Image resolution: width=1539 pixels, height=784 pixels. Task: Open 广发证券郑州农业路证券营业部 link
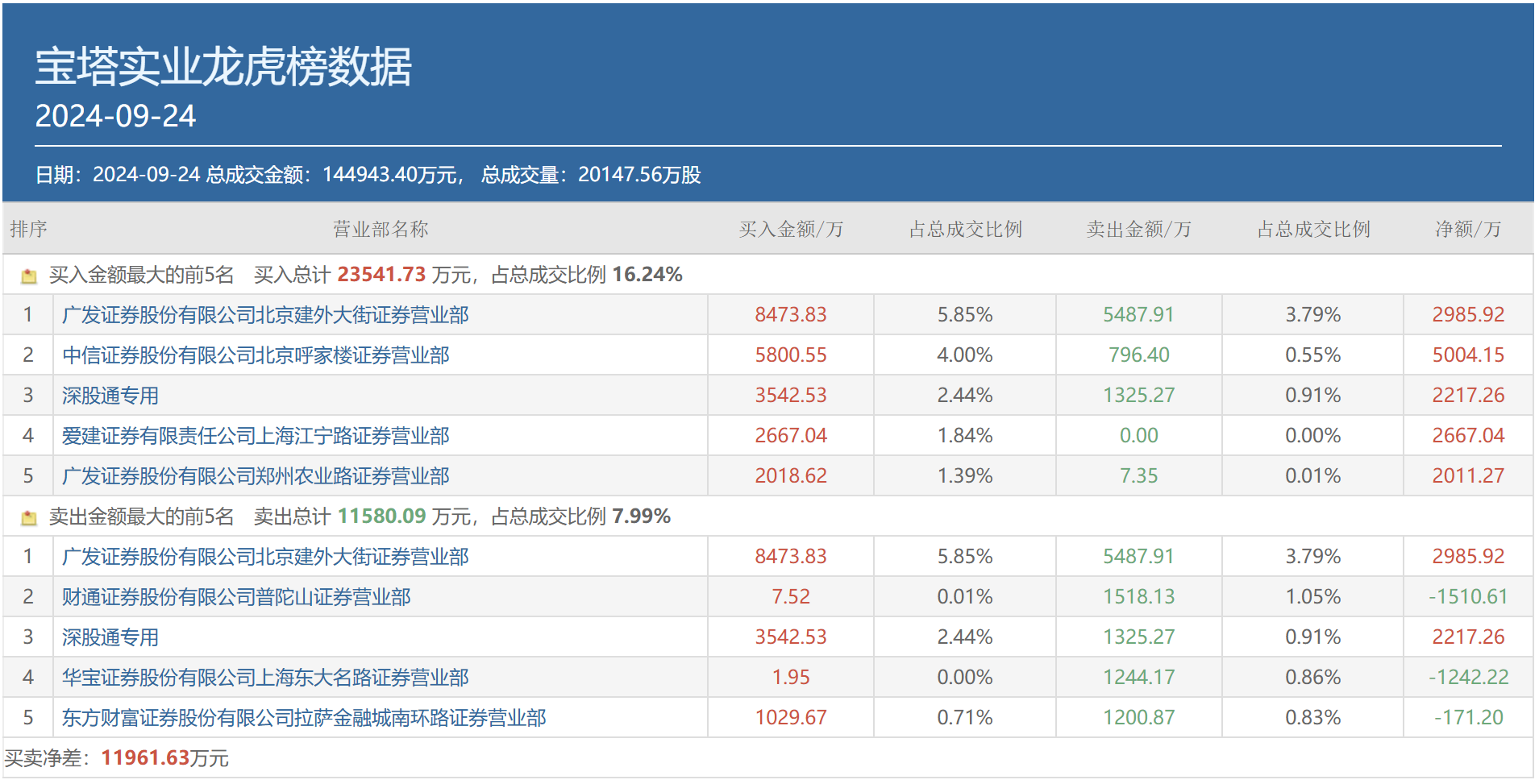[x=256, y=476]
